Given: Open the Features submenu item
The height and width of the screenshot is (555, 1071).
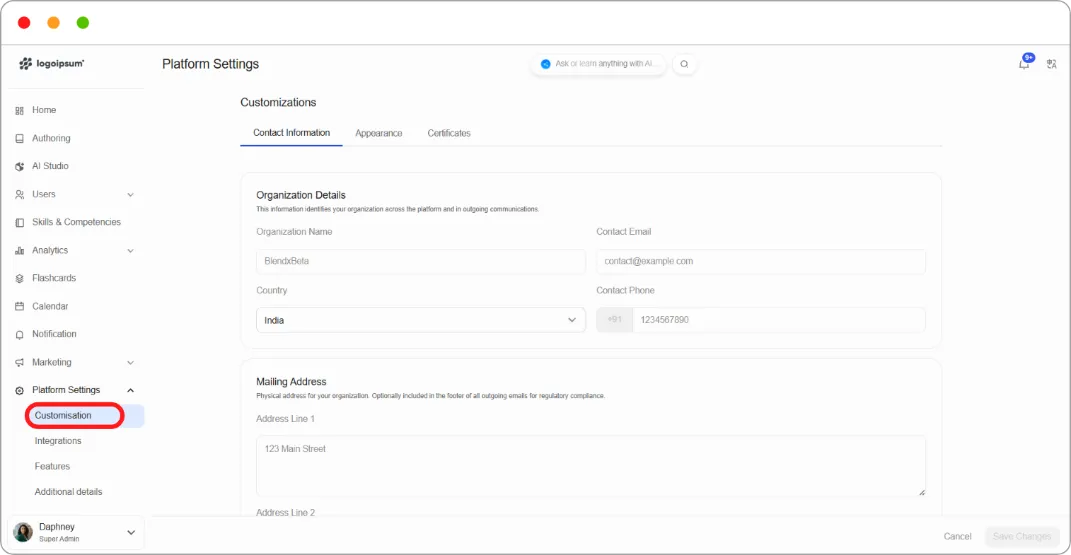Looking at the screenshot, I should [53, 466].
